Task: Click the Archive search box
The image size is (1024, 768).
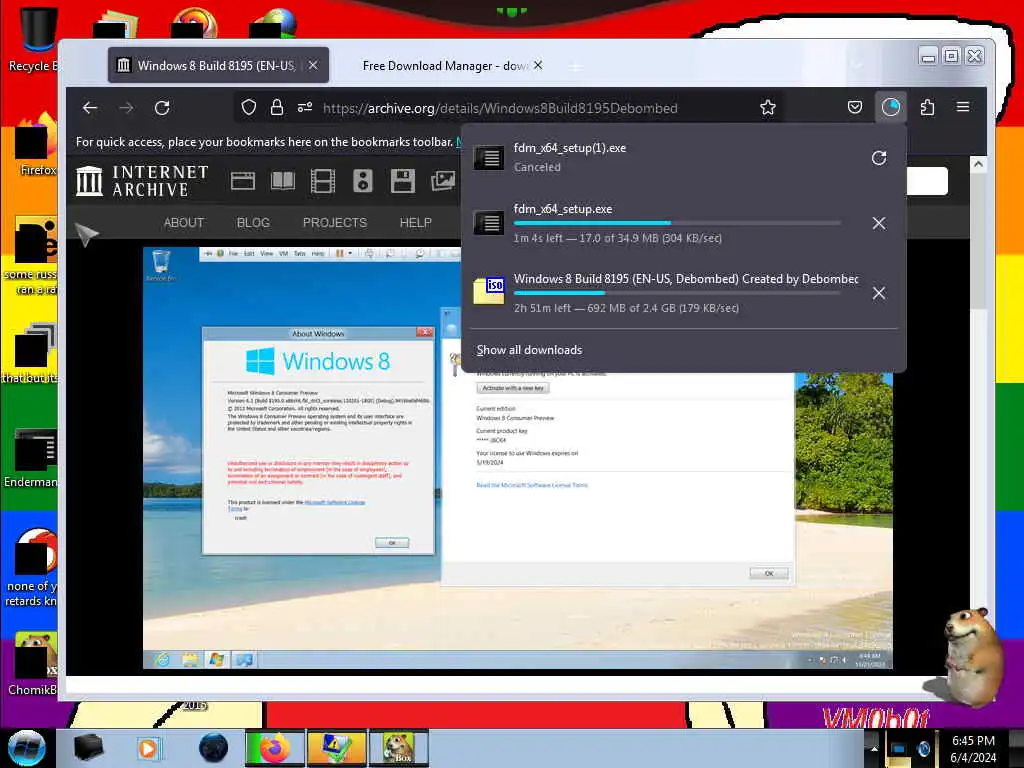Action: (x=927, y=181)
